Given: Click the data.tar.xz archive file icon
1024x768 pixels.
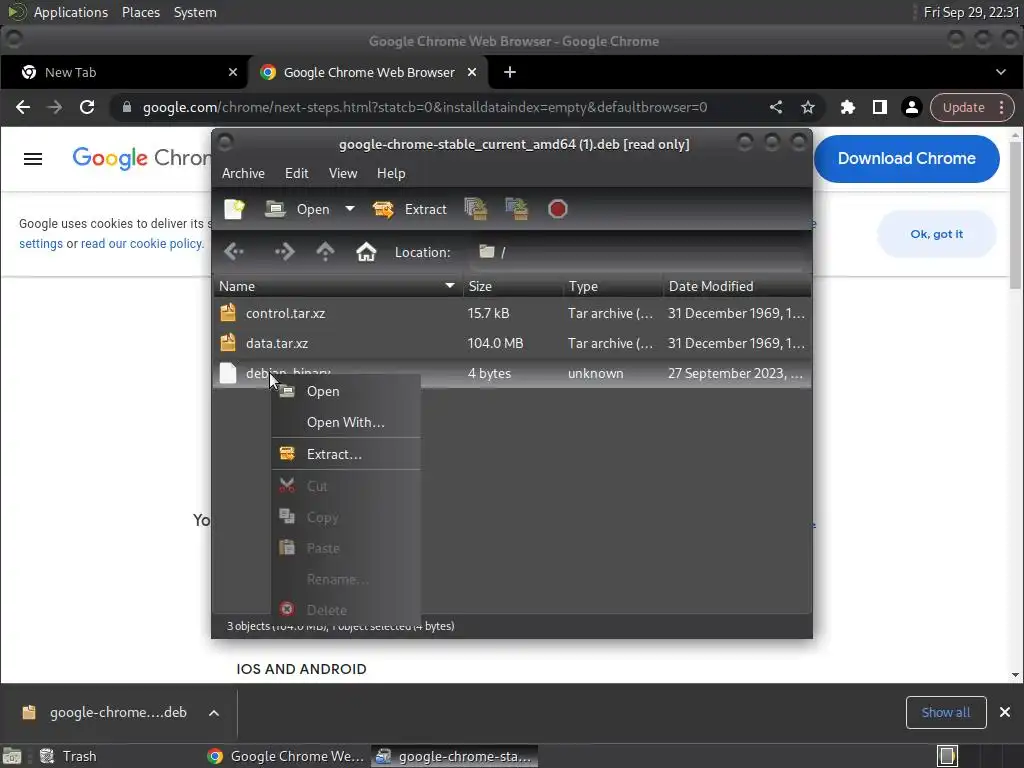Looking at the screenshot, I should point(228,343).
